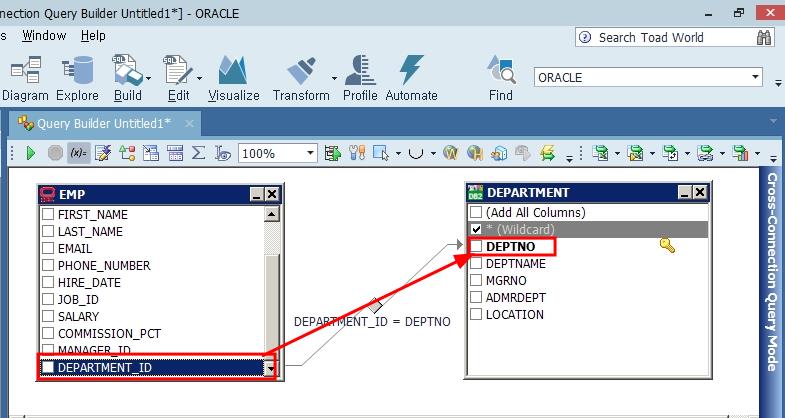Open the Build dropdown arrow
This screenshot has width=785, height=418.
coord(148,77)
